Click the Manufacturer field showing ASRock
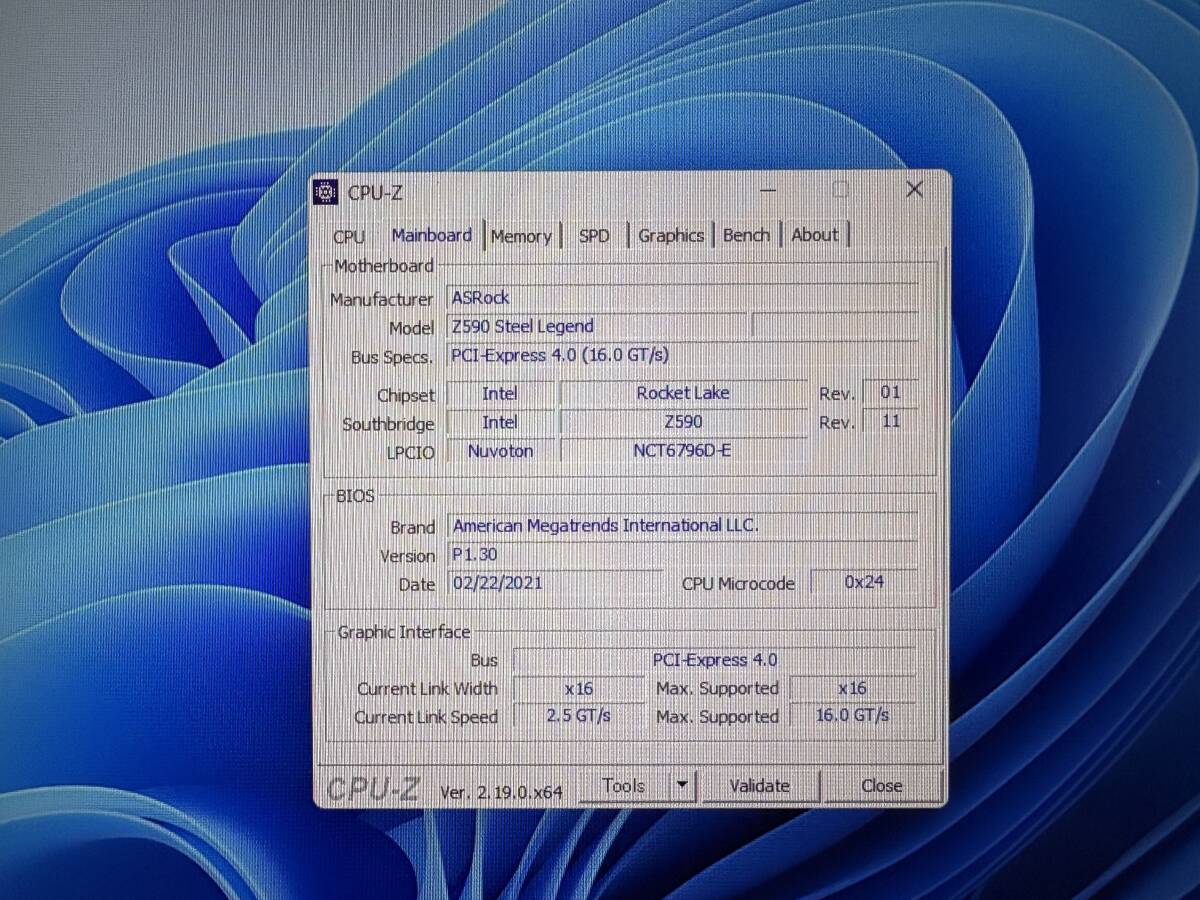This screenshot has height=900, width=1200. point(680,298)
